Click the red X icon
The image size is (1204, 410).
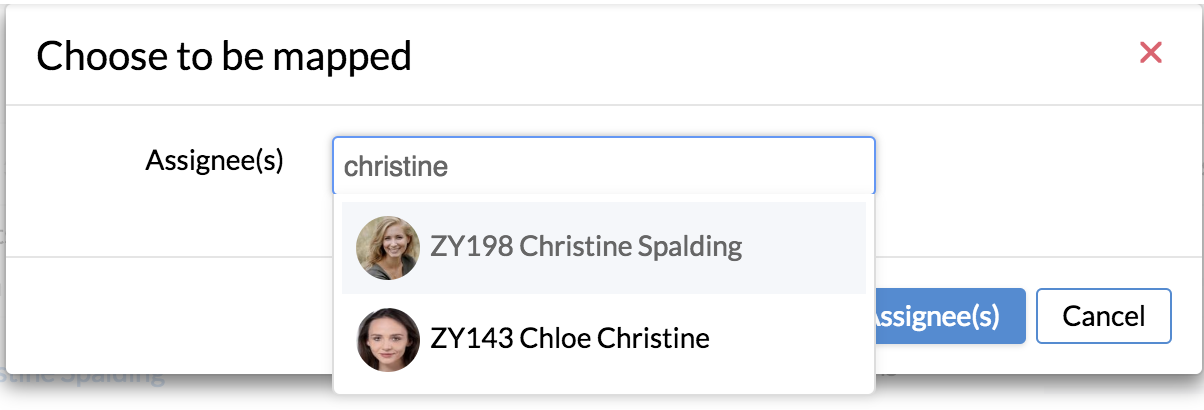(x=1151, y=53)
